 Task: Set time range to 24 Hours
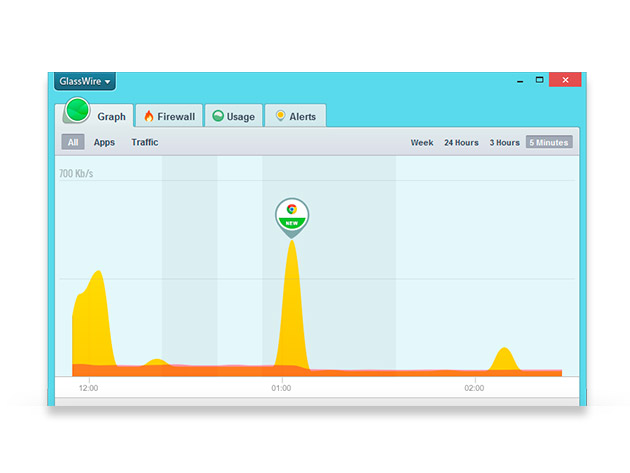click(461, 143)
